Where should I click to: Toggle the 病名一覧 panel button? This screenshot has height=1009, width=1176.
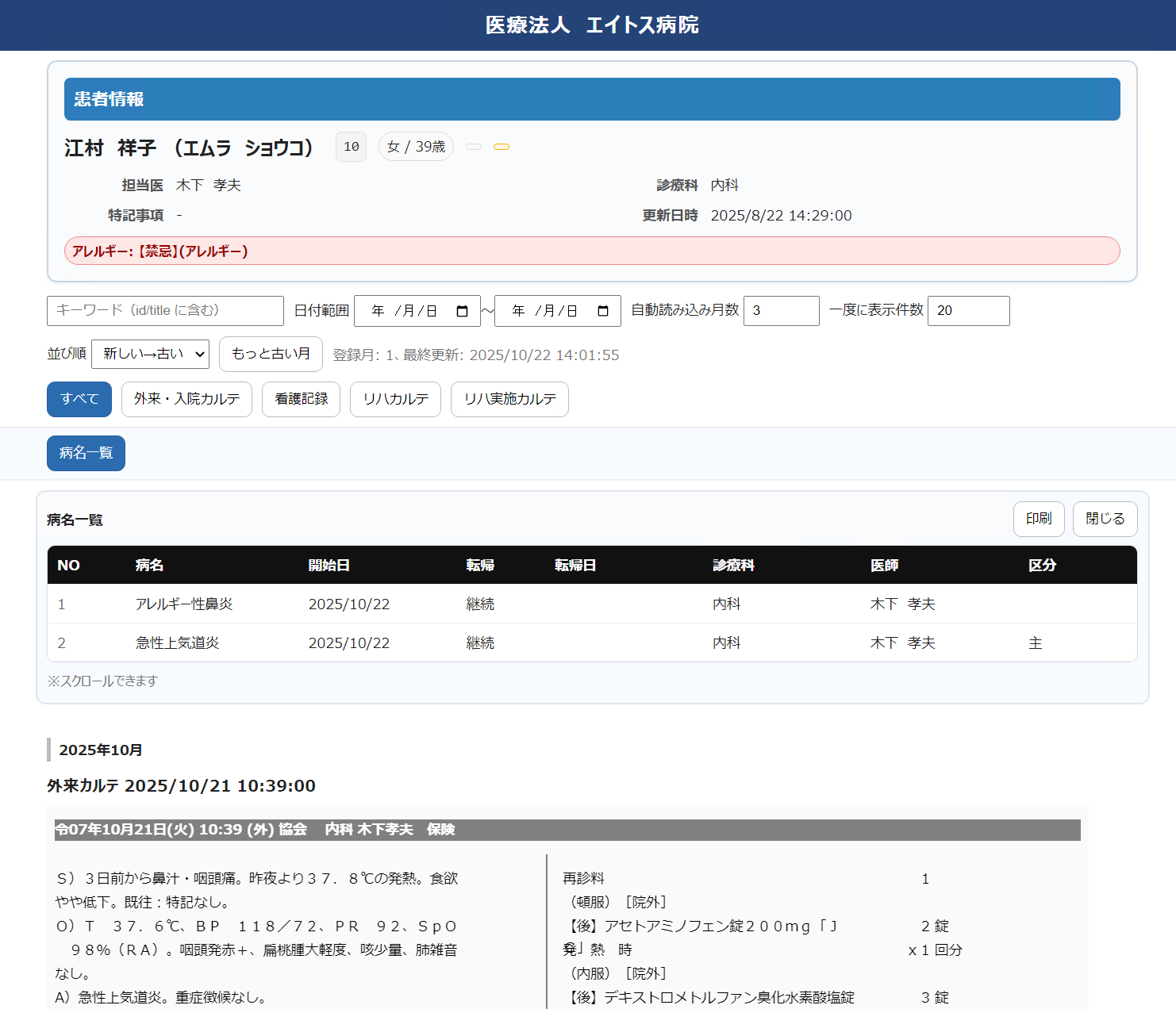[86, 453]
